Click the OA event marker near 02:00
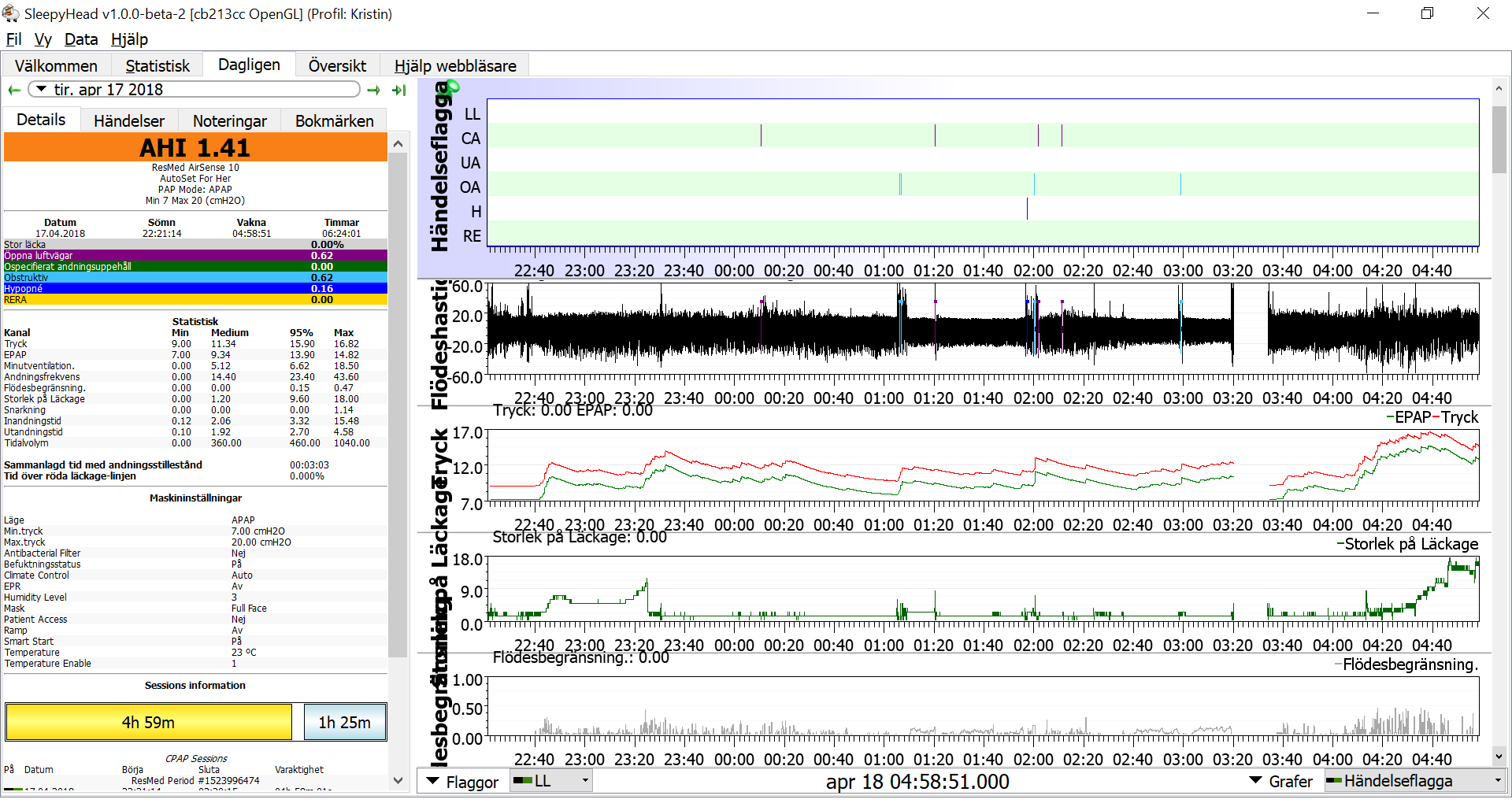1512x803 pixels. point(1034,184)
